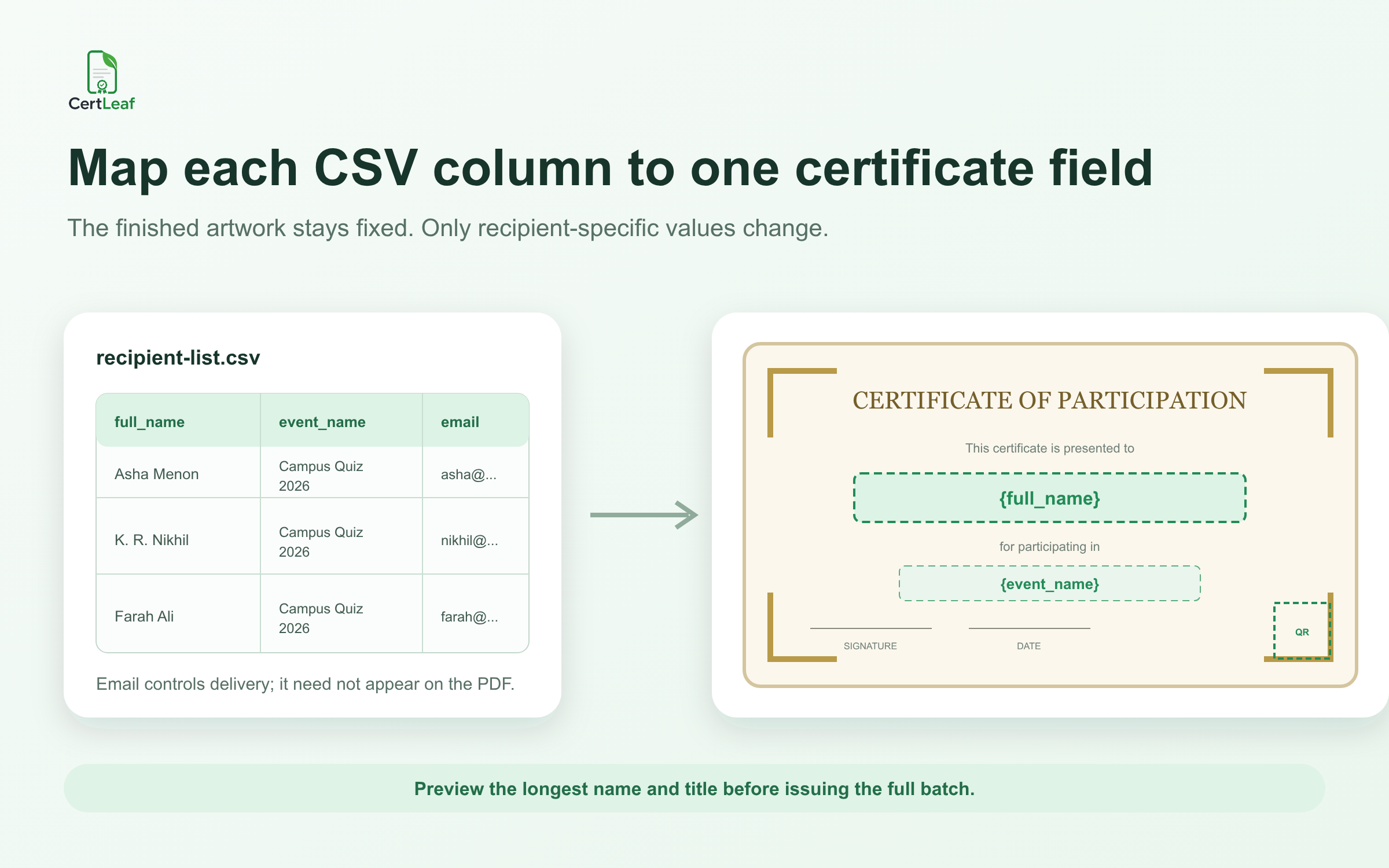This screenshot has height=868, width=1389.
Task: Click the SIGNATURE line on the certificate
Action: 870,628
